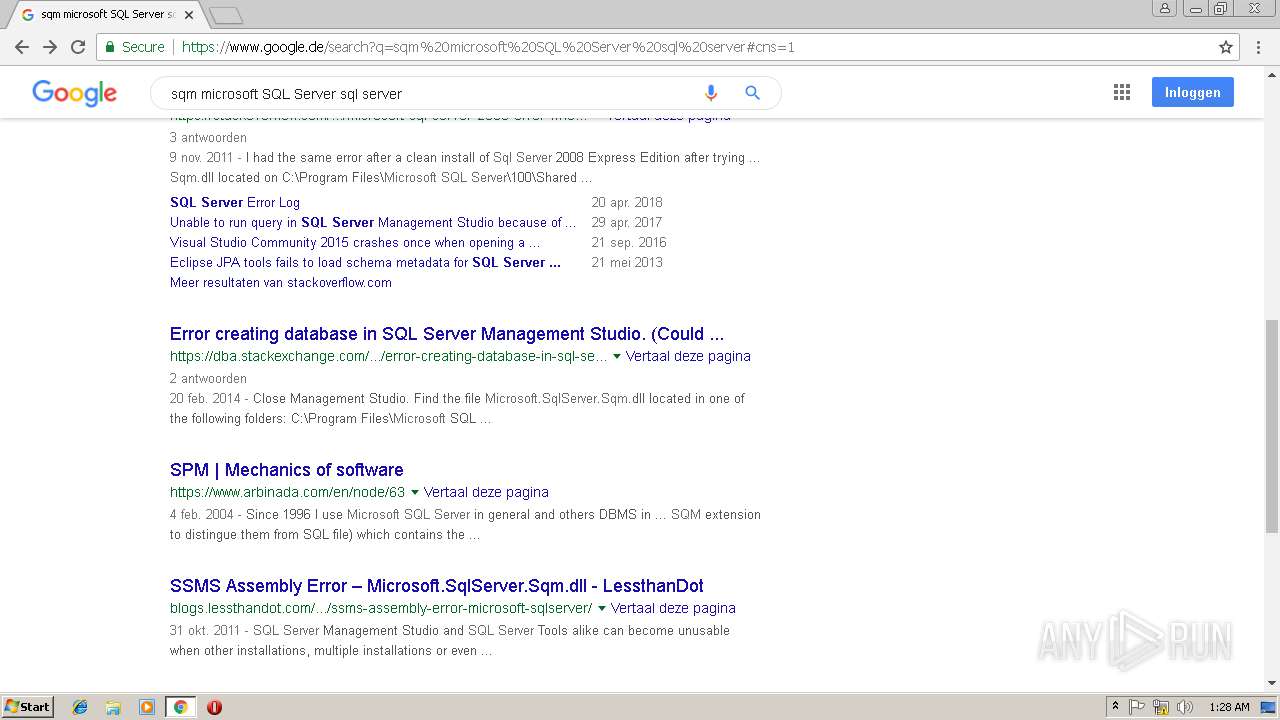The height and width of the screenshot is (720, 1280).
Task: Open the file explorer taskbar icon
Action: [x=114, y=707]
